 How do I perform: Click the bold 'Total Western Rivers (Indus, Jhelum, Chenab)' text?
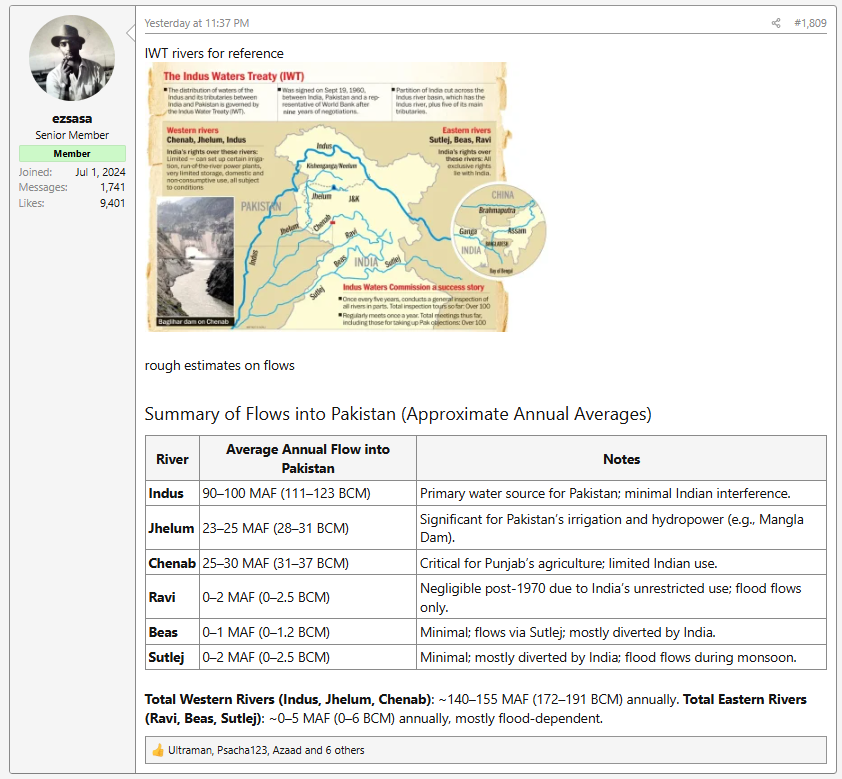pyautogui.click(x=288, y=700)
